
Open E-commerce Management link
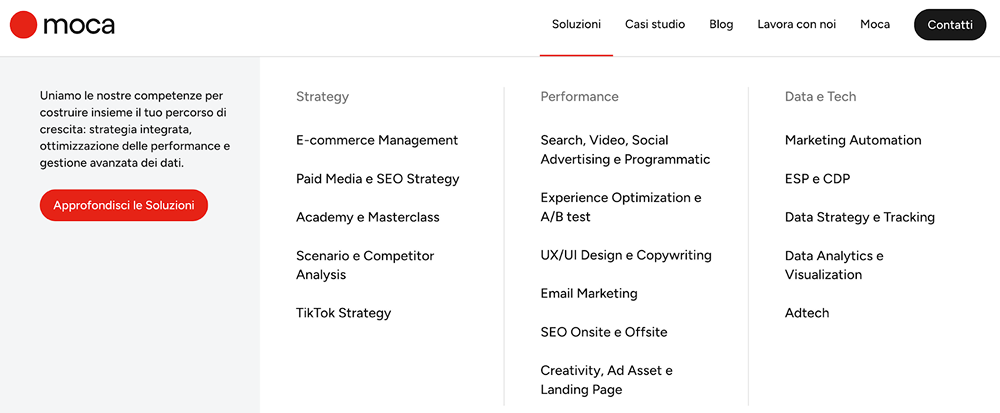(377, 140)
